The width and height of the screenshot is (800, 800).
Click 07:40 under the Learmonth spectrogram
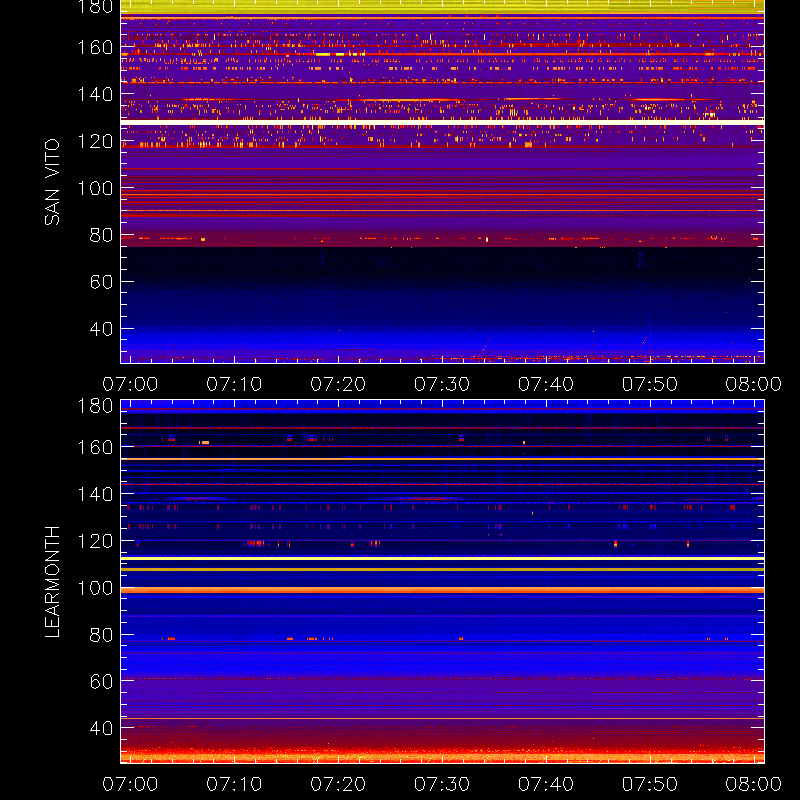point(546,784)
